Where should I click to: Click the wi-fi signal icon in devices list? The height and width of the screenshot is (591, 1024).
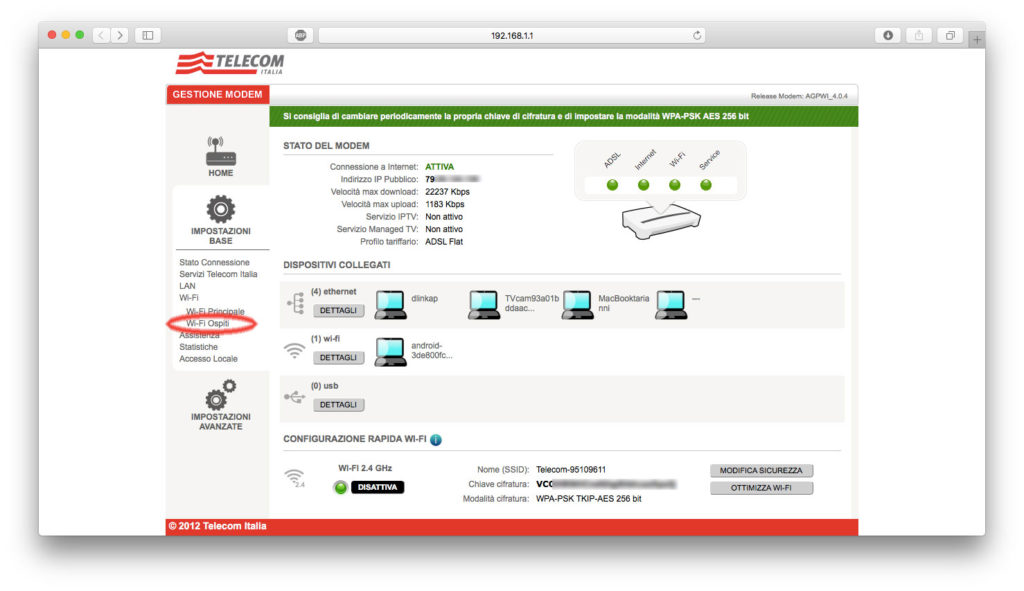(x=295, y=351)
